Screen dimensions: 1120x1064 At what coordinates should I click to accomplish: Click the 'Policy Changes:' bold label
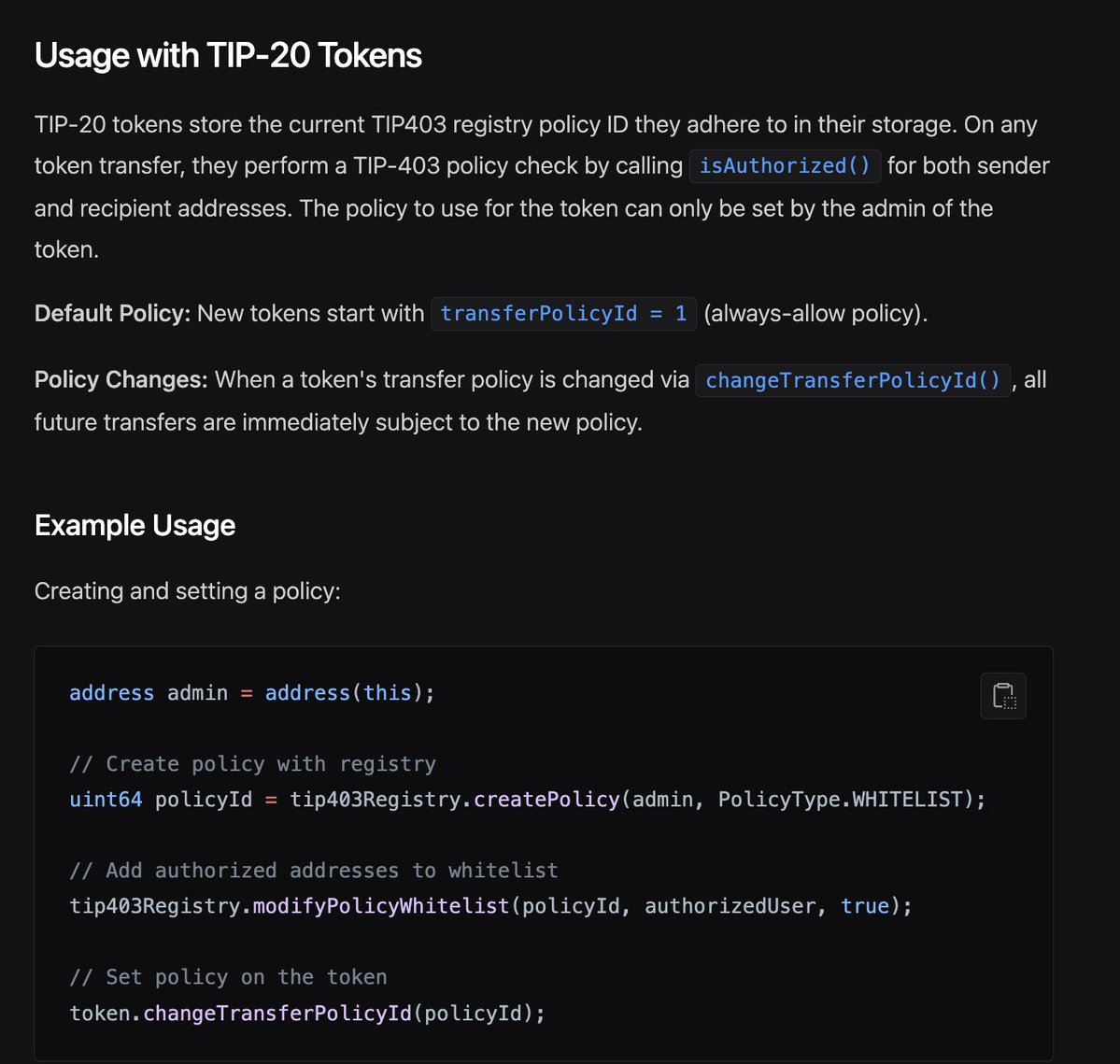(121, 380)
